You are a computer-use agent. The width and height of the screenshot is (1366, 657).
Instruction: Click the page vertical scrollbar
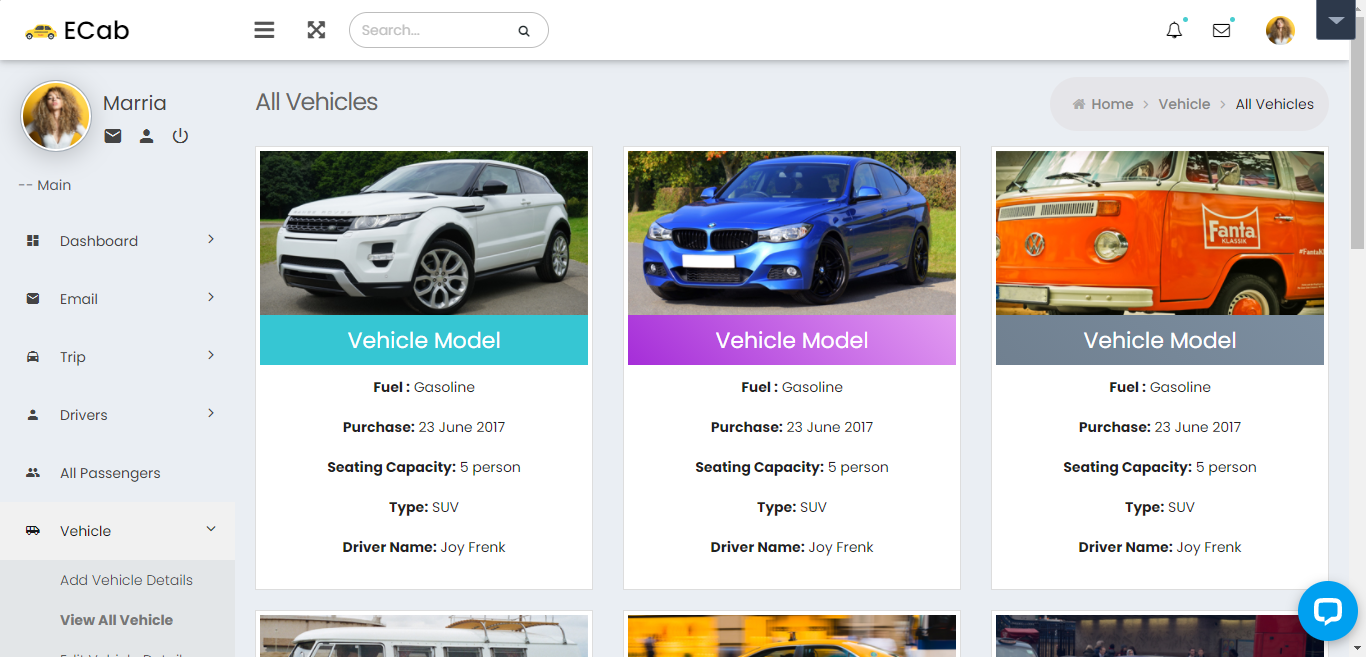[1357, 150]
